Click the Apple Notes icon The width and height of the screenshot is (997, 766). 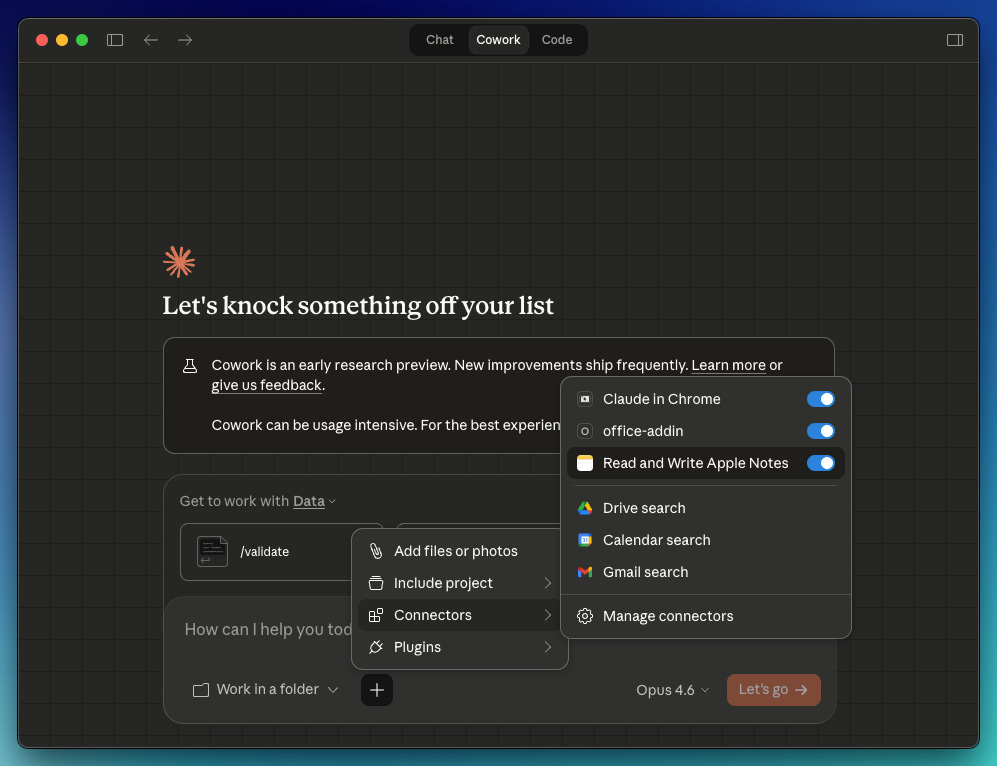click(584, 463)
